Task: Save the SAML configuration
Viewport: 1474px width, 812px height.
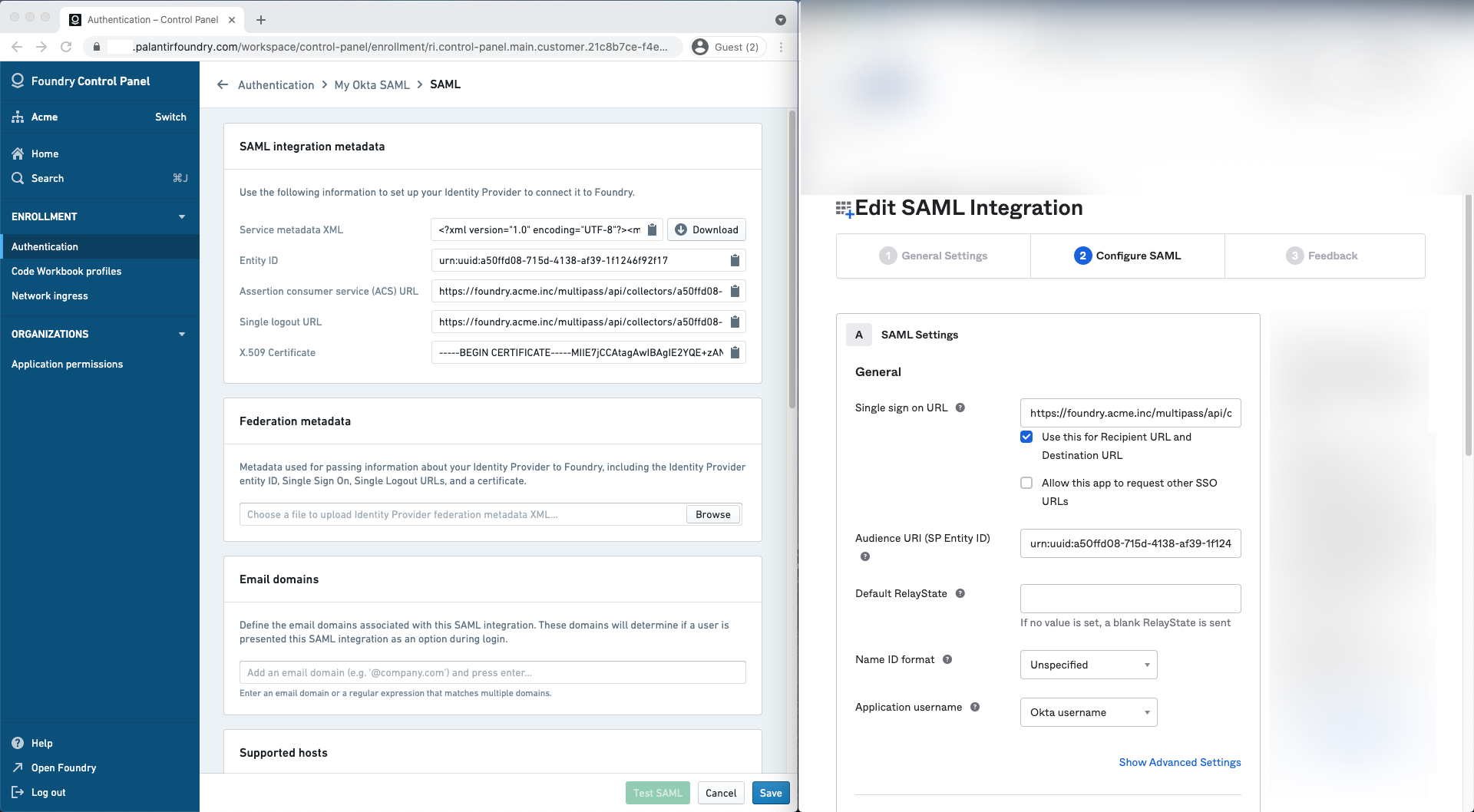Action: tap(771, 793)
